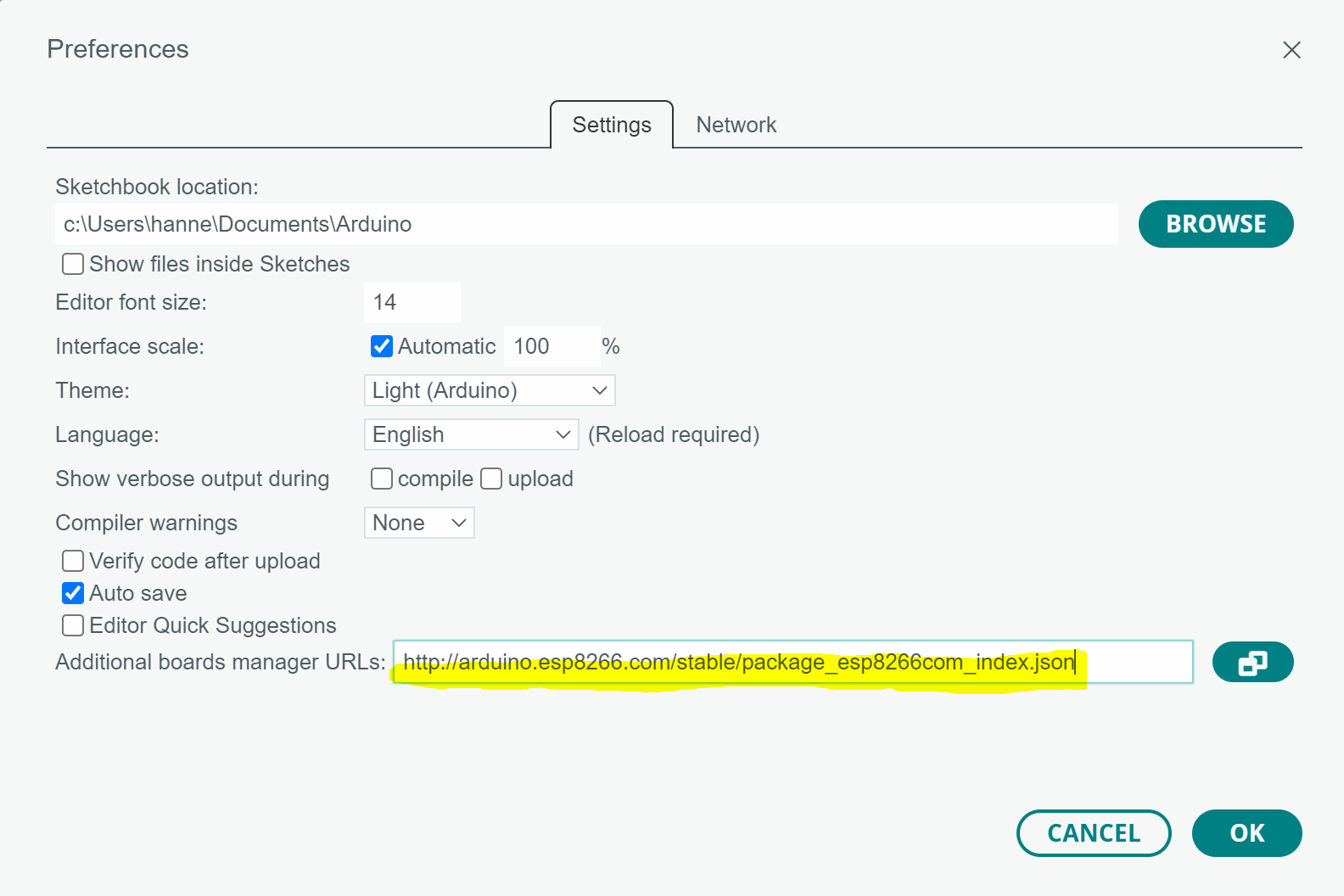Click the 'Show verbose output during' label
The height and width of the screenshot is (896, 1344).
tap(193, 479)
